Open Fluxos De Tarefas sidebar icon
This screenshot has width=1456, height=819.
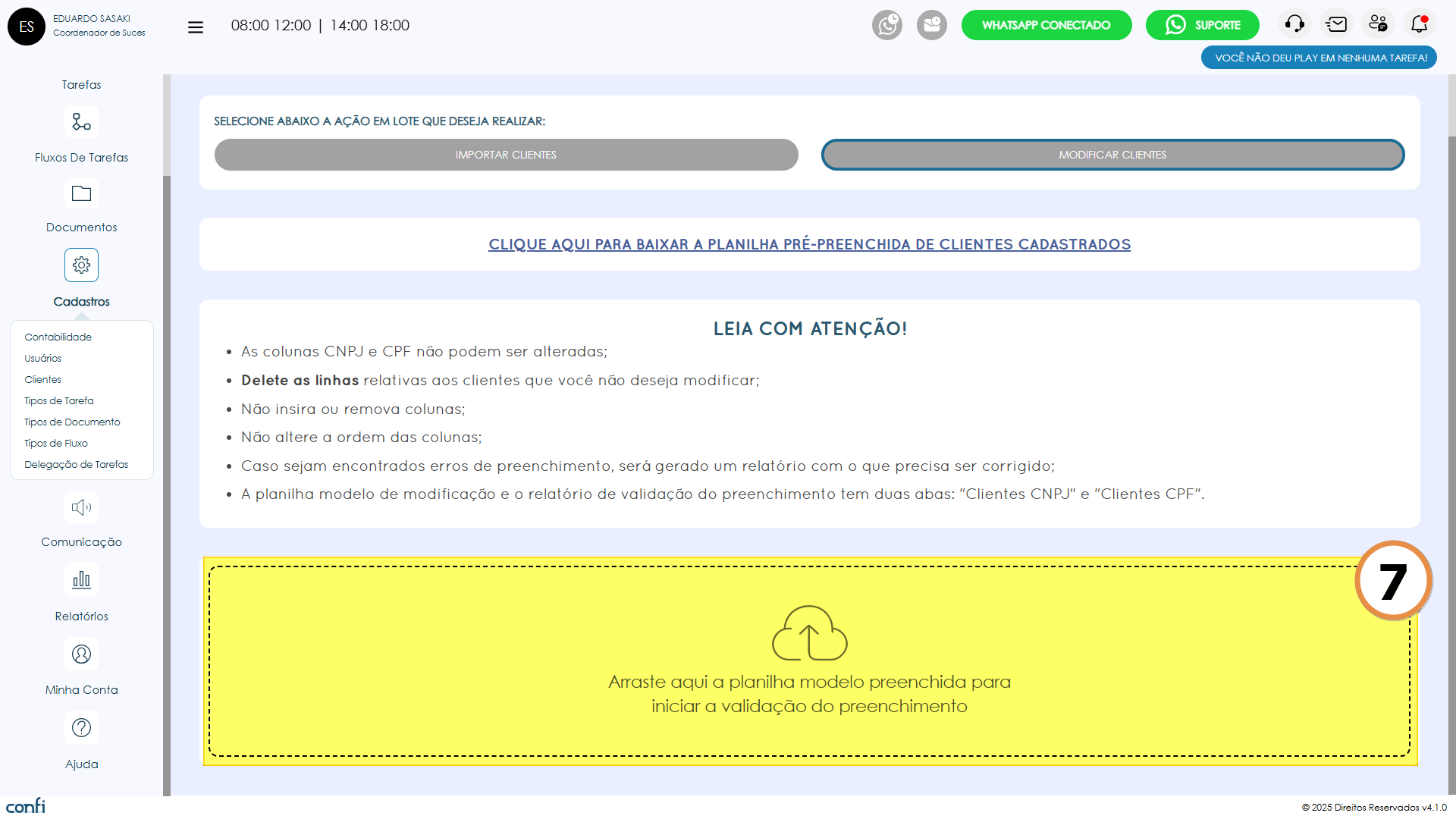[x=81, y=122]
